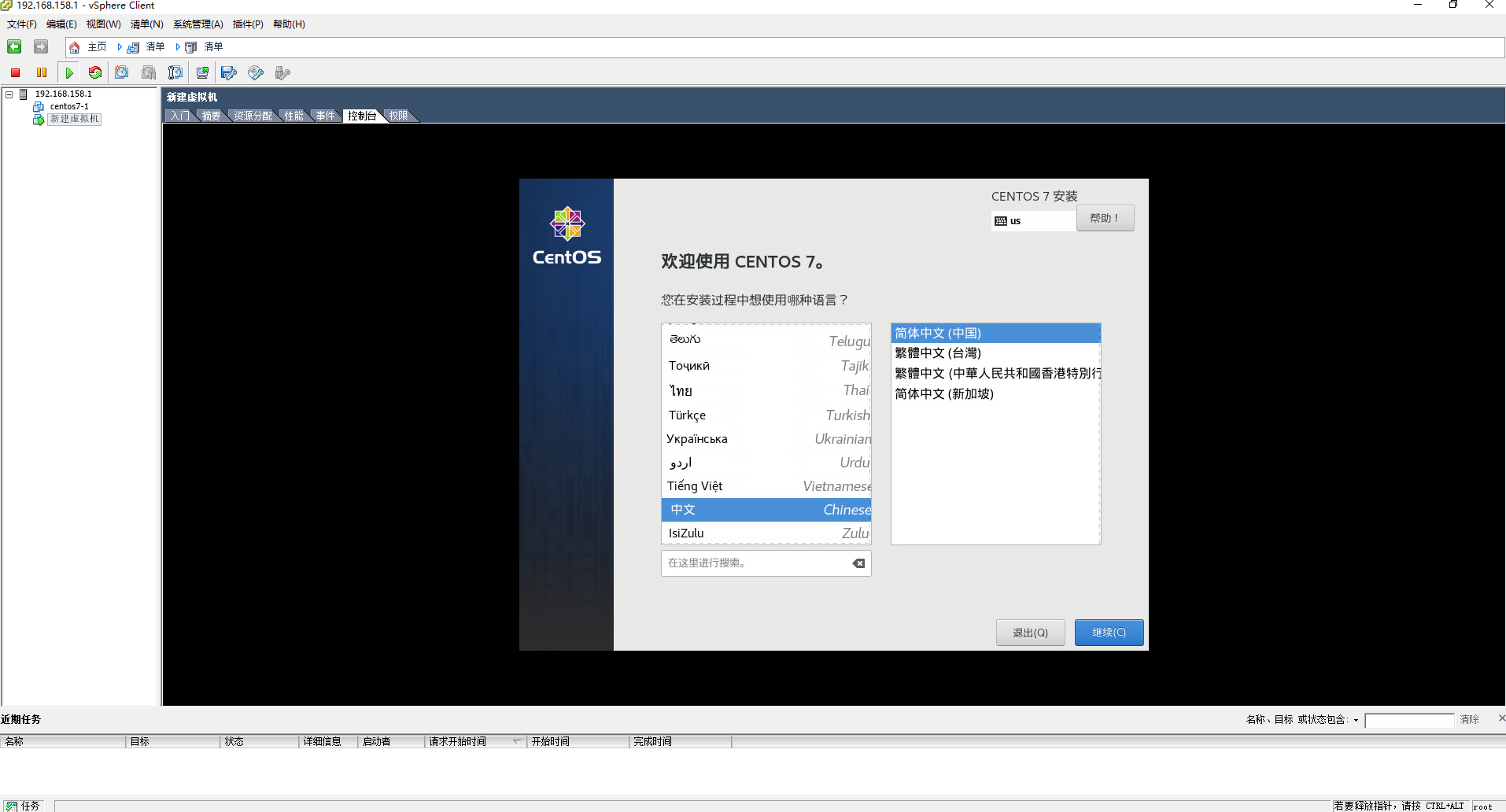1506x812 pixels.
Task: Power on the VM with the green play icon
Action: tap(69, 72)
